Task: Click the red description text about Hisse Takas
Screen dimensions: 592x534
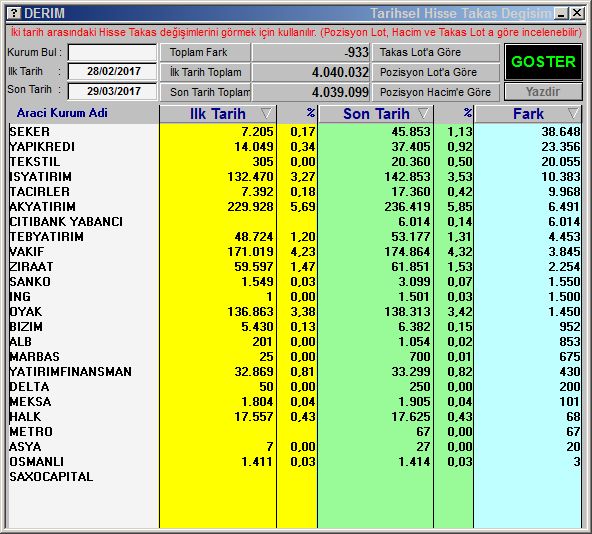Action: (296, 32)
